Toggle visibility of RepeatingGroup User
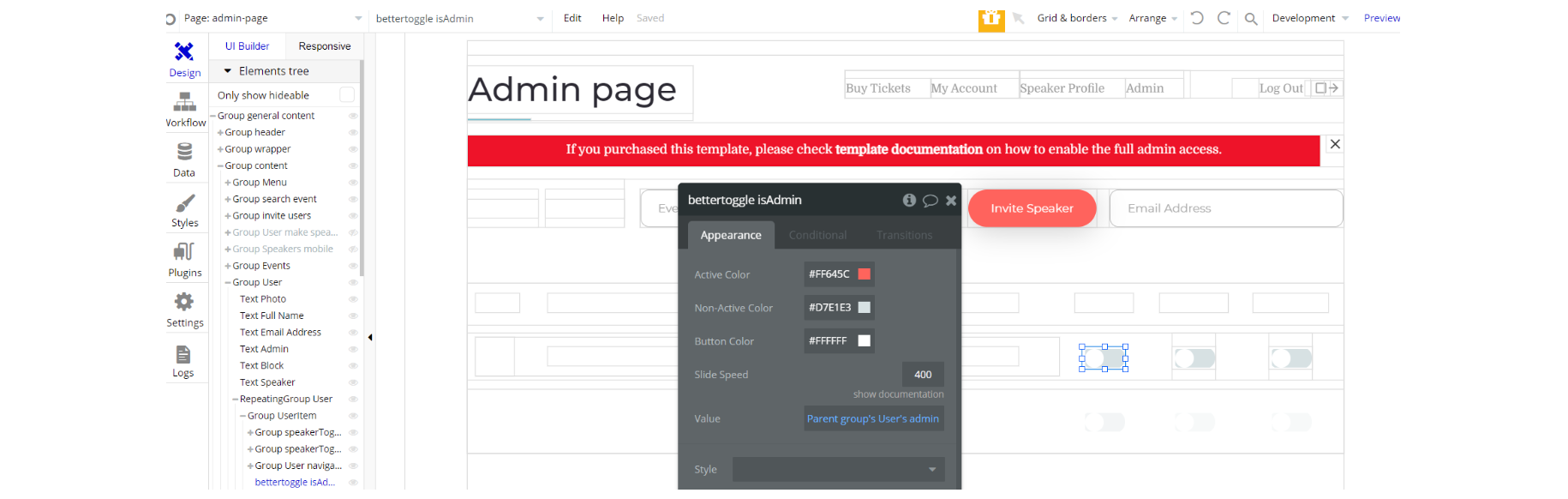This screenshot has width=1568, height=499. pyautogui.click(x=353, y=400)
